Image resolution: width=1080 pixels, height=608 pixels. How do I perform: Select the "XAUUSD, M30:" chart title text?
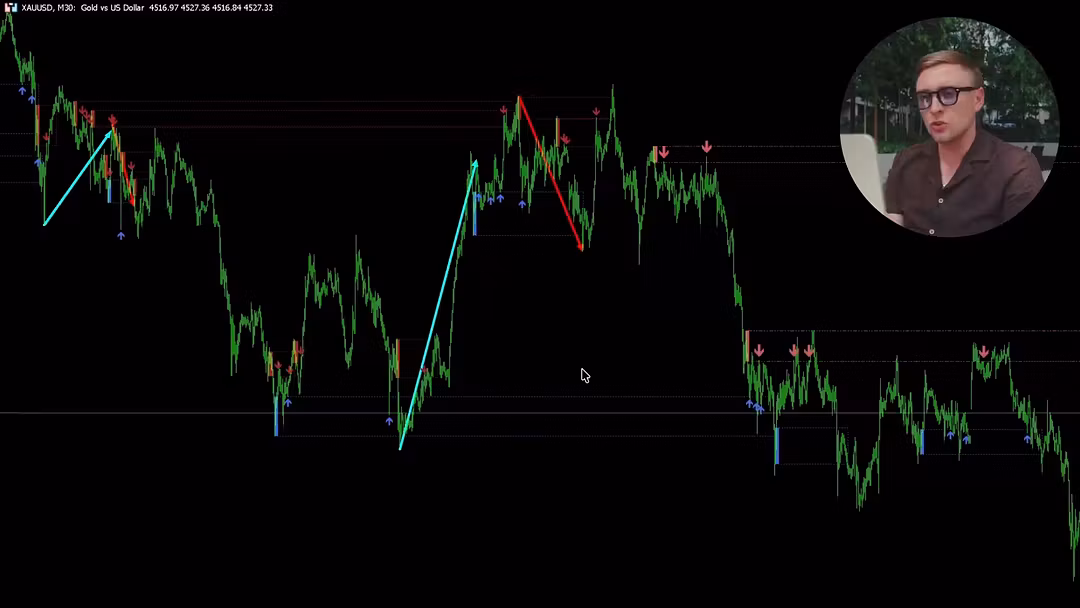[x=48, y=8]
